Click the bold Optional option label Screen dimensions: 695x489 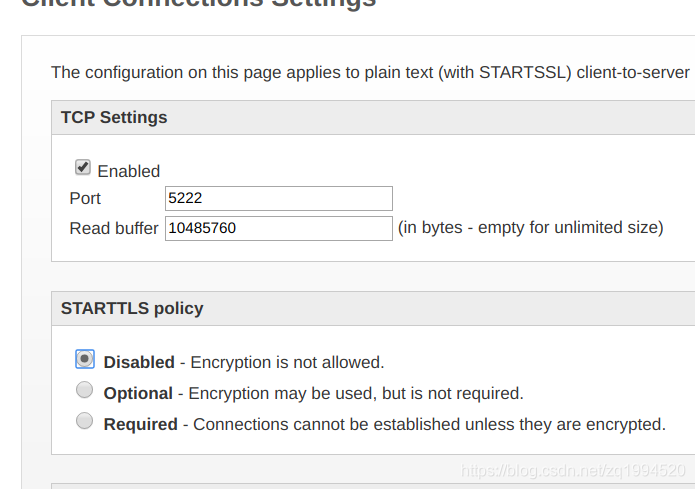tap(138, 393)
